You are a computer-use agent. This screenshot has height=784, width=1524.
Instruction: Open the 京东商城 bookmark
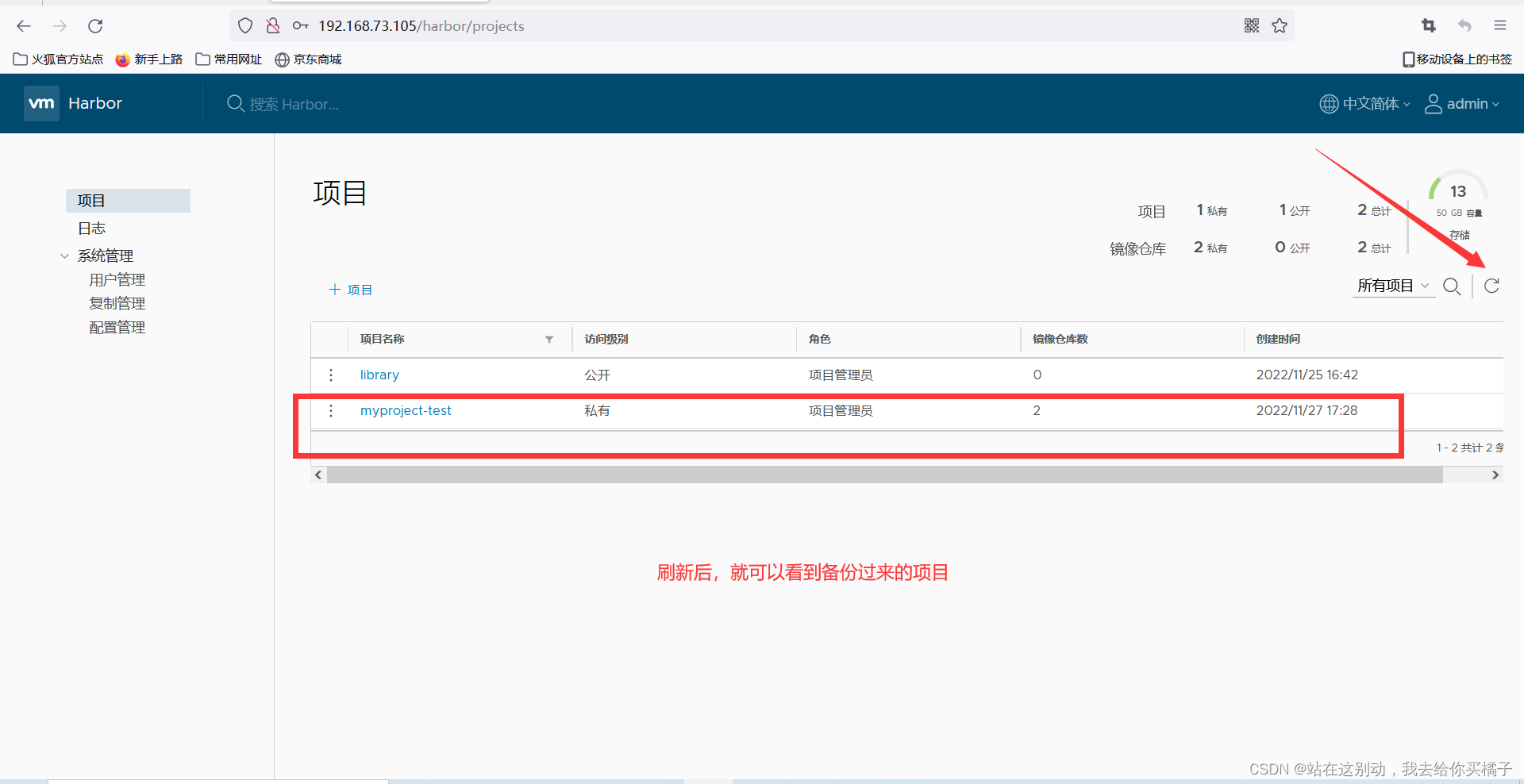coord(308,60)
